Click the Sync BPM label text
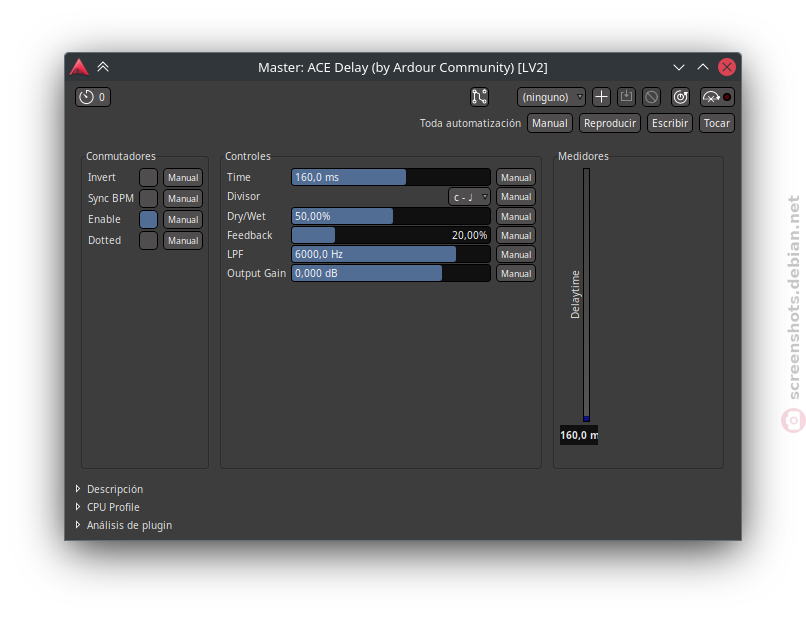 pos(111,198)
